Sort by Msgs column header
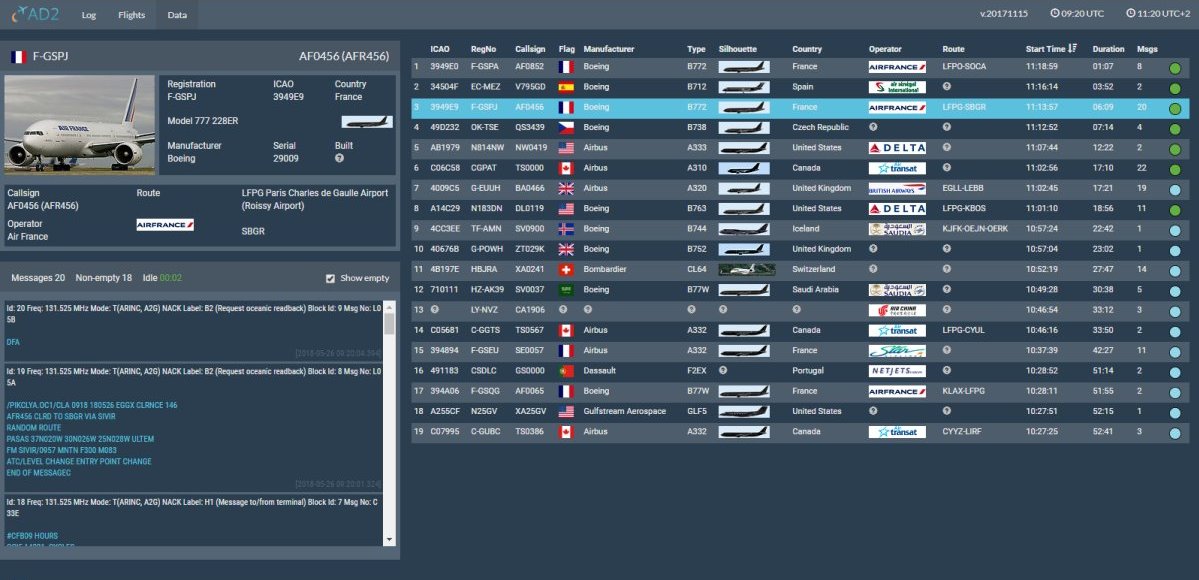The image size is (1199, 580). (x=1147, y=49)
